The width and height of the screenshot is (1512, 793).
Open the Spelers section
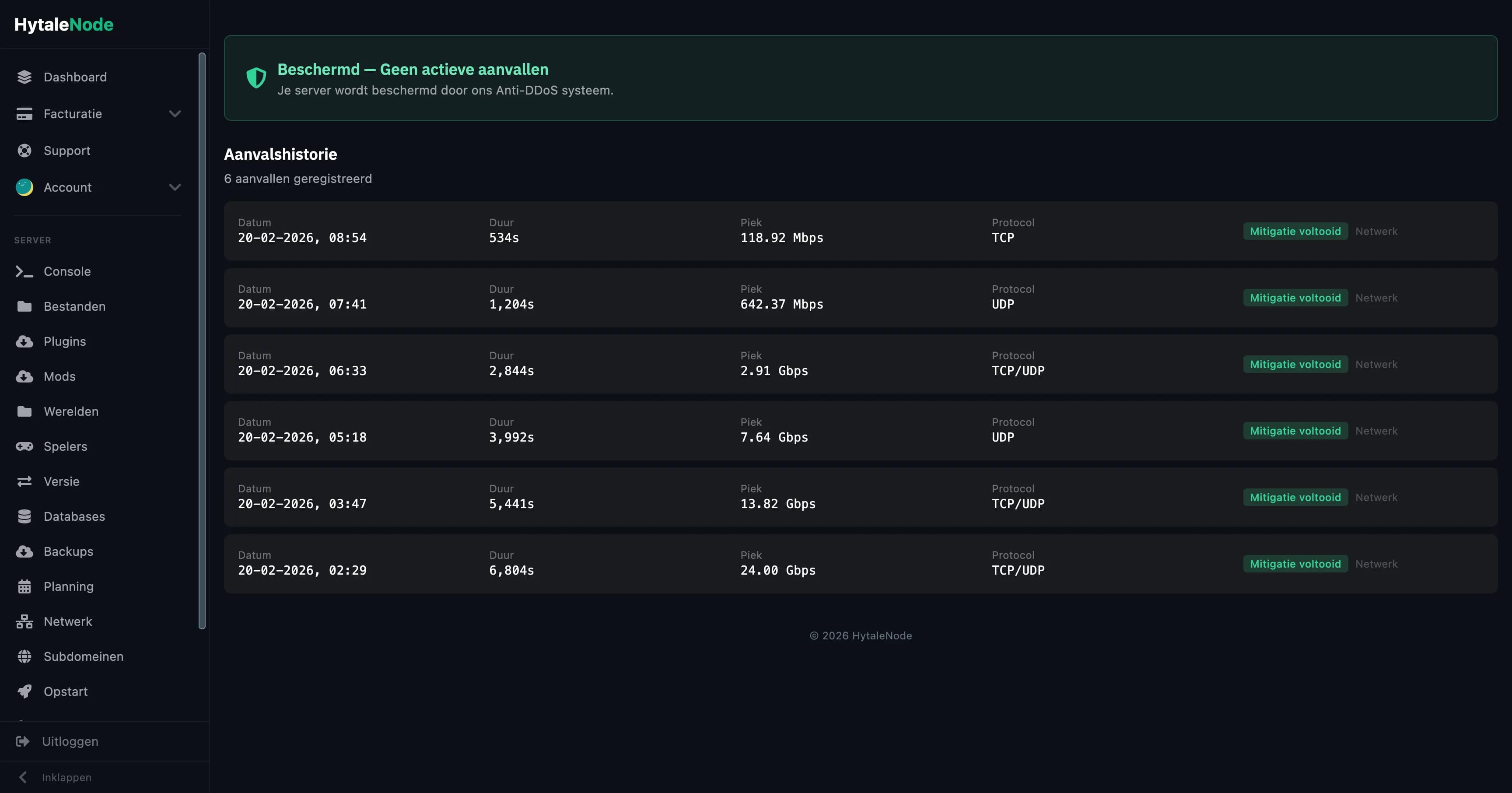66,446
